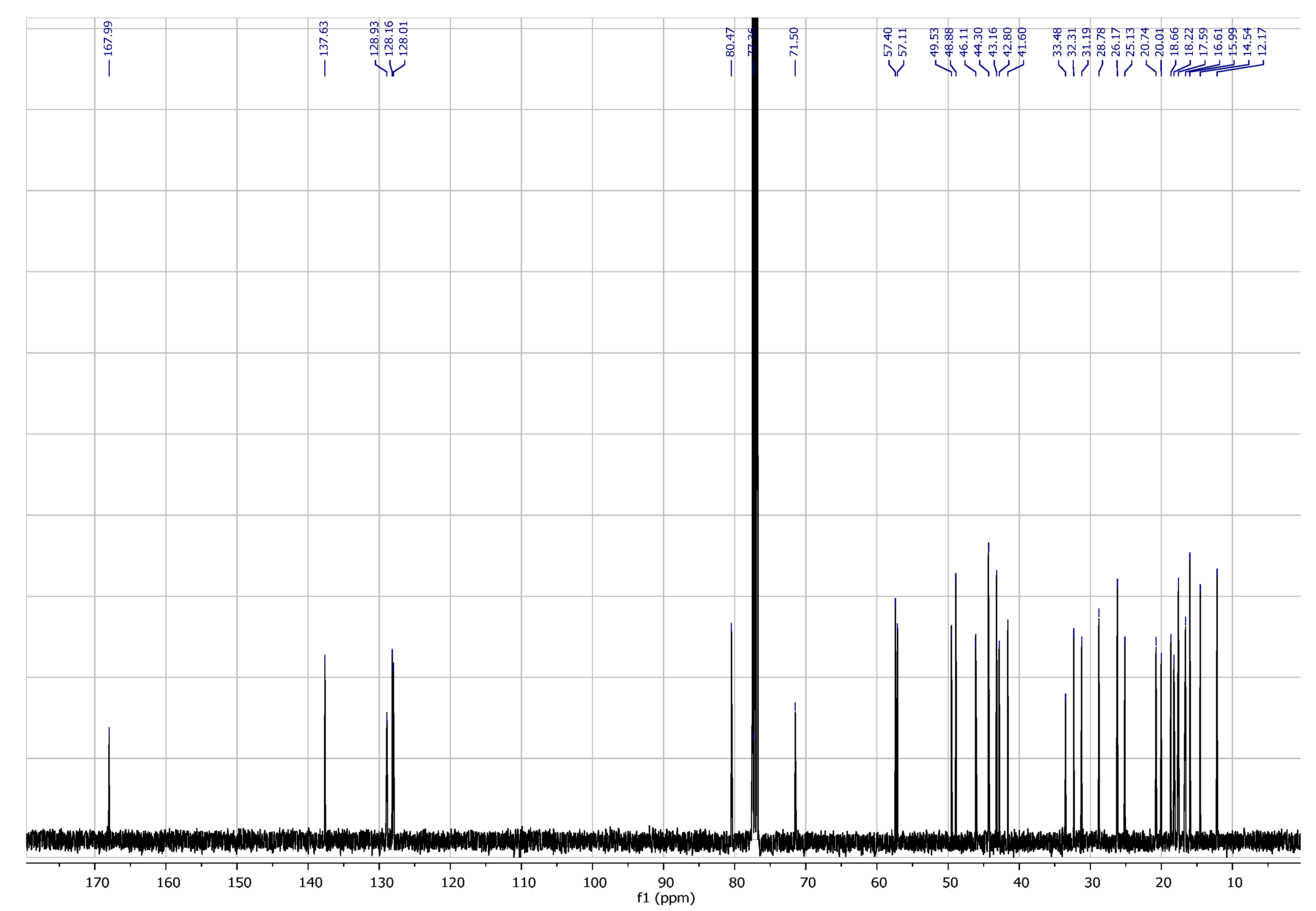Viewport: 1316px width, 911px height.
Task: Click the 170 tick label on axis
Action: (x=98, y=883)
